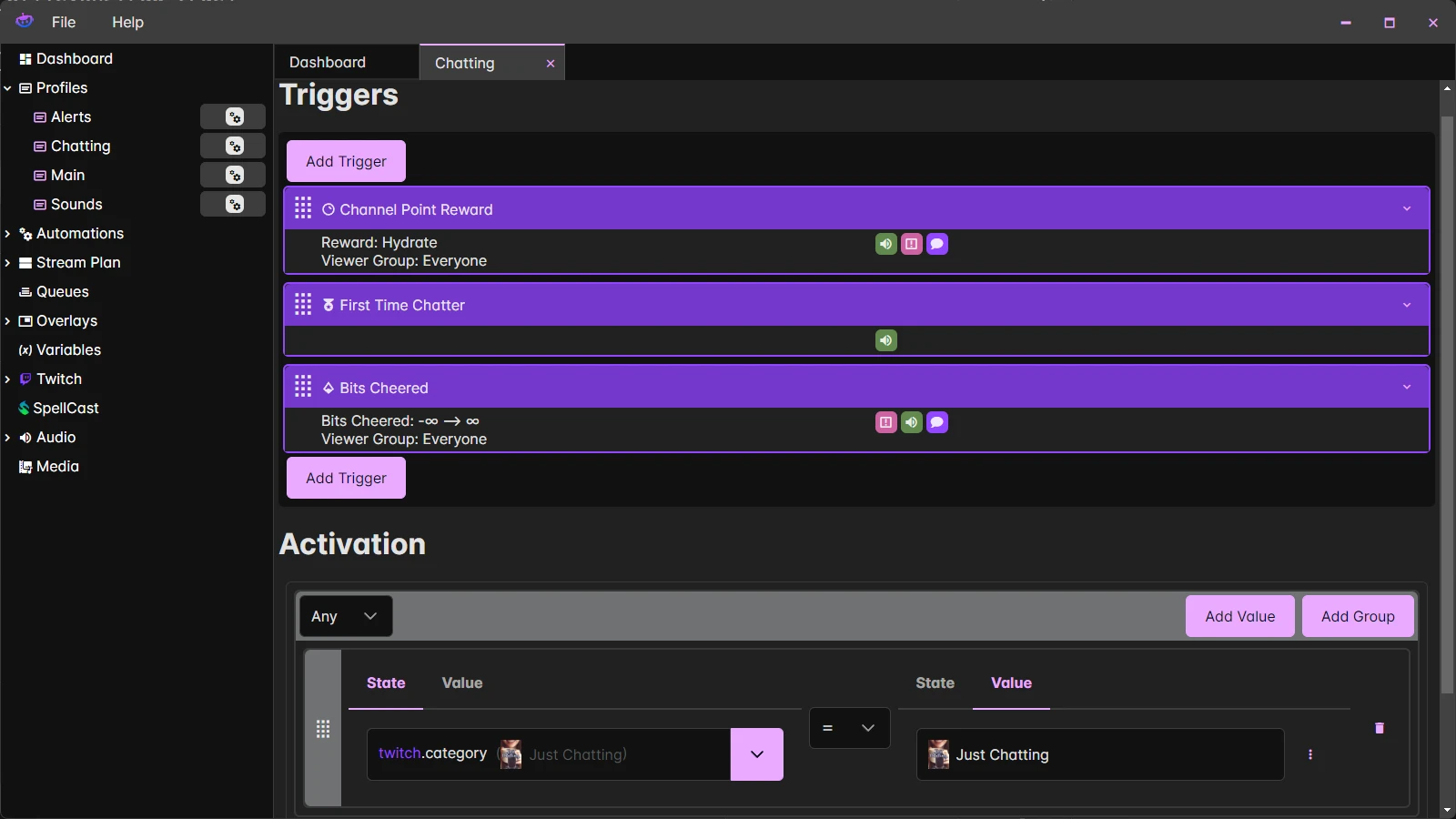1456x819 pixels.
Task: Click the green sound icon in Bits Cheered row
Action: 912,422
